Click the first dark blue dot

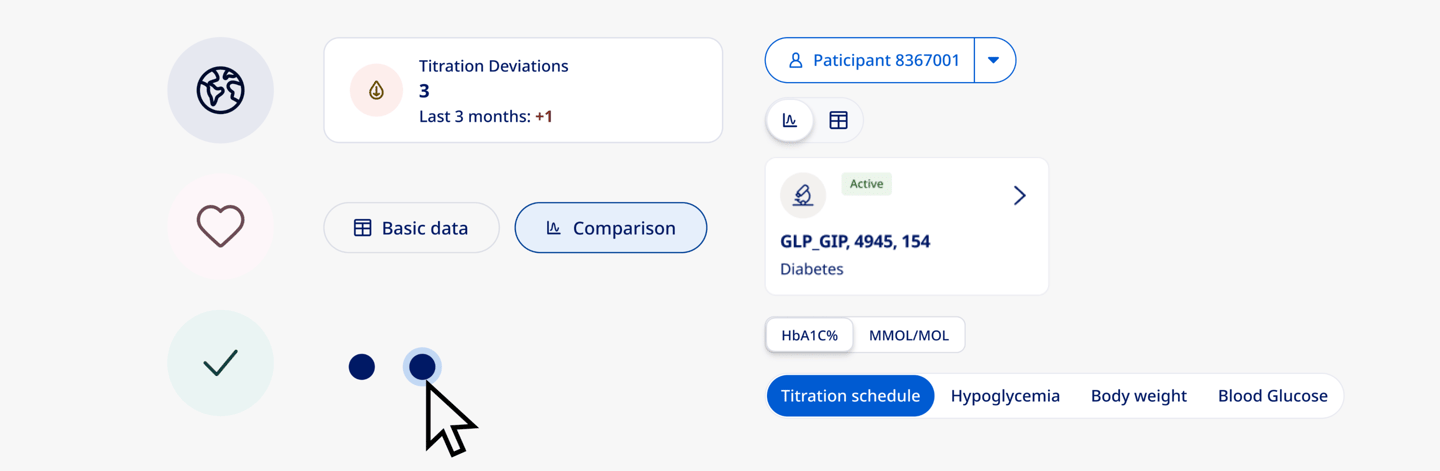[362, 367]
